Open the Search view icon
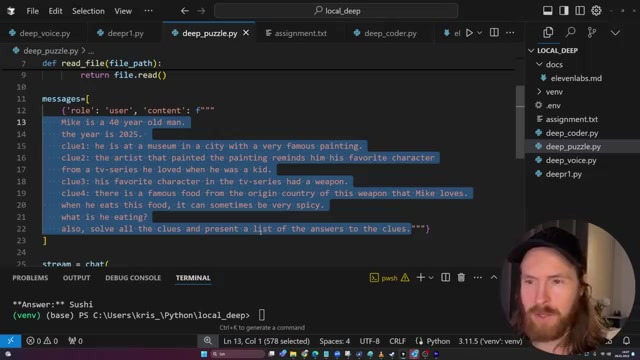Image resolution: width=640 pixels, height=360 pixels. click(x=571, y=32)
